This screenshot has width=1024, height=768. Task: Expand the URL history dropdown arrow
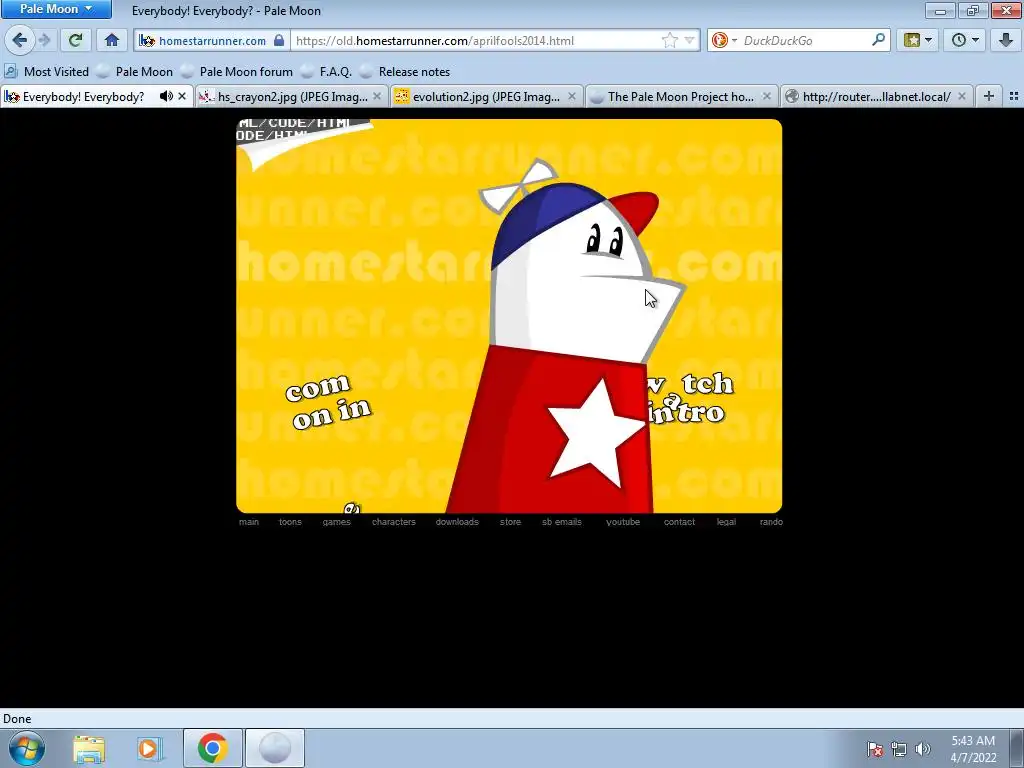click(x=689, y=40)
